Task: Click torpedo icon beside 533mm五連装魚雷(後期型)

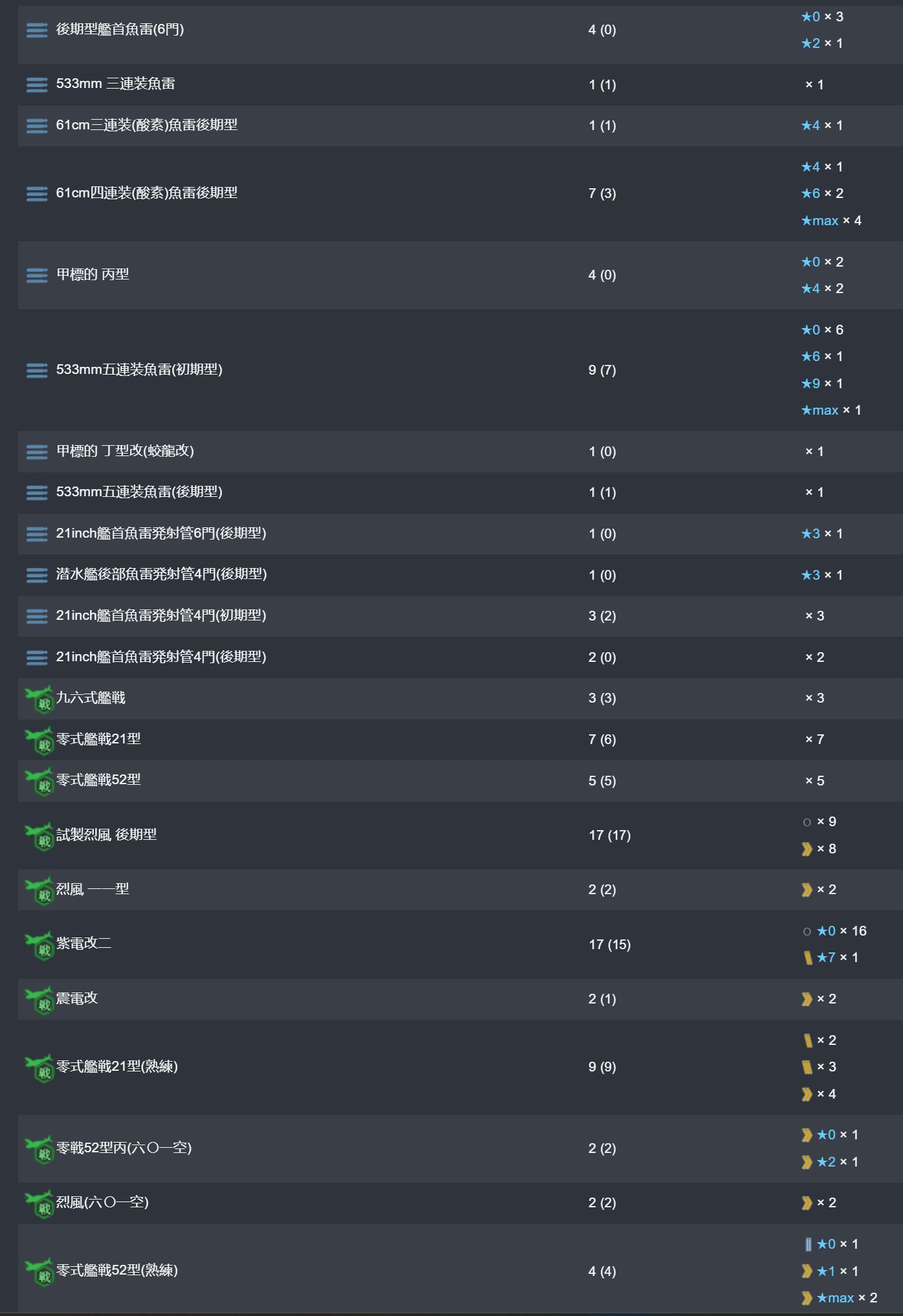Action: [37, 492]
